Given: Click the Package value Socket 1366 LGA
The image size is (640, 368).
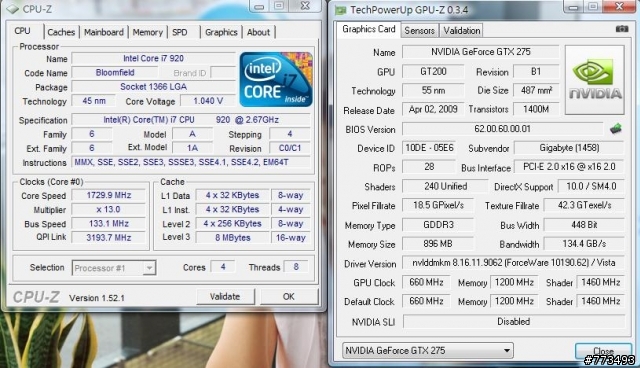Looking at the screenshot, I should [153, 87].
